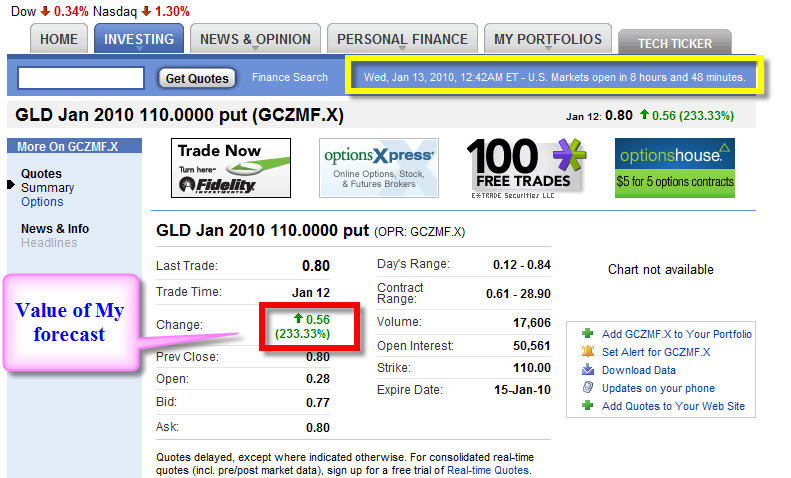Viewport: 791px width, 478px height.
Task: Open the Real-time Quotes free trial link
Action: pos(488,470)
